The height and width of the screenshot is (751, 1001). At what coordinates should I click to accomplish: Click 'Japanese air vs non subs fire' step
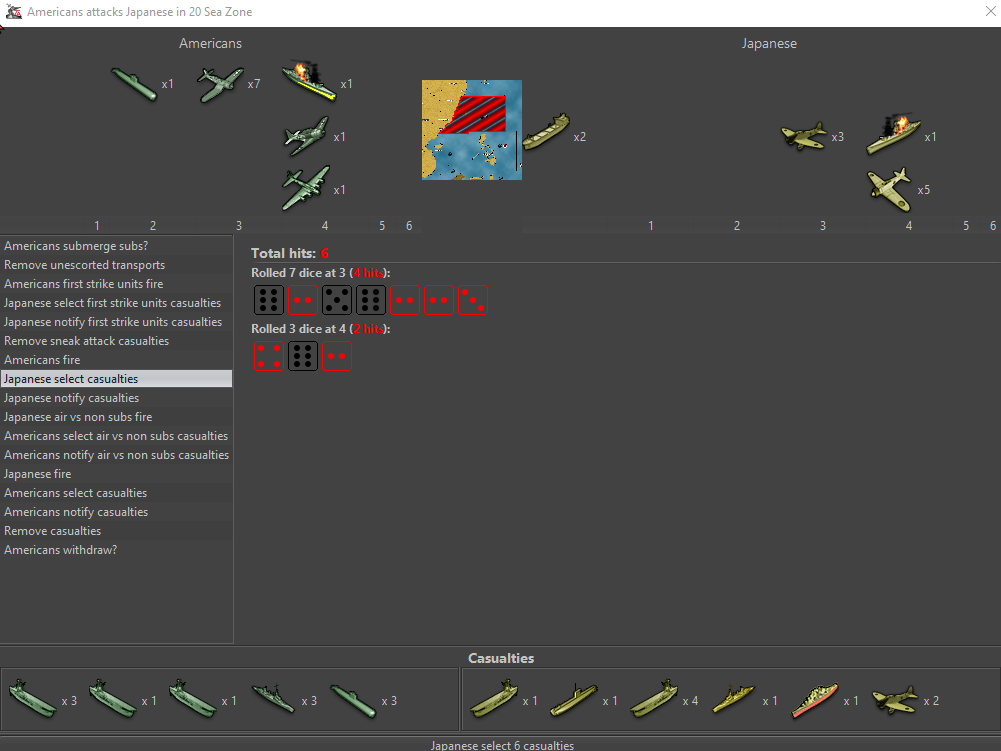[x=116, y=417]
